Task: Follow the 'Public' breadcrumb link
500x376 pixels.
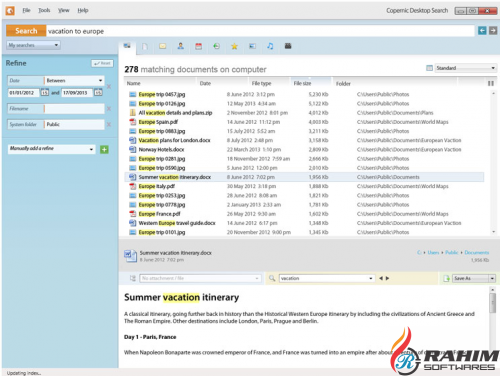Action: (x=452, y=252)
